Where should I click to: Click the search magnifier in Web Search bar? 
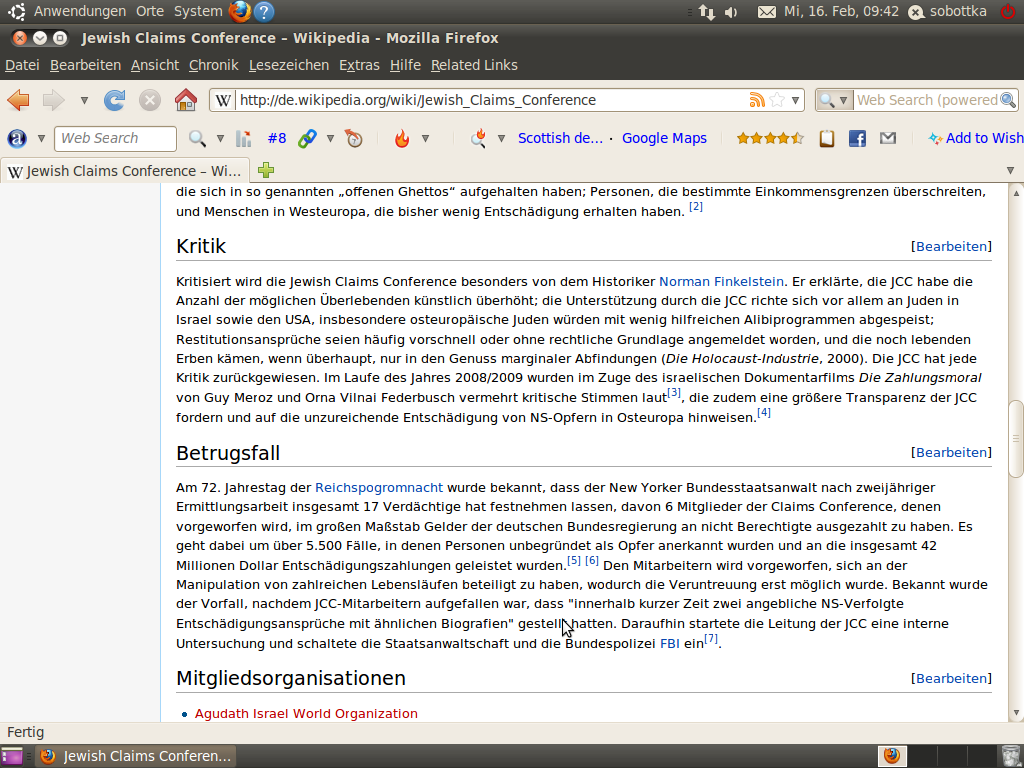(1008, 100)
